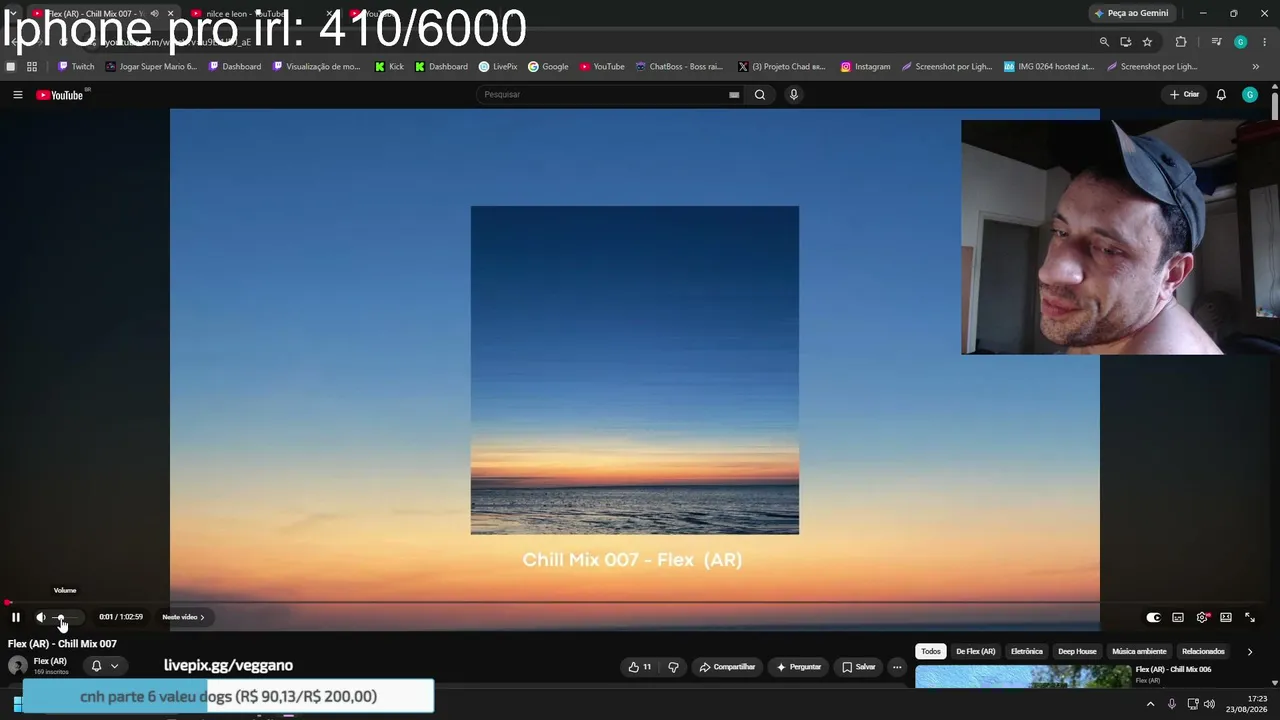Open the on-screen keyboard in search box
1280x720 pixels.
[x=734, y=95]
